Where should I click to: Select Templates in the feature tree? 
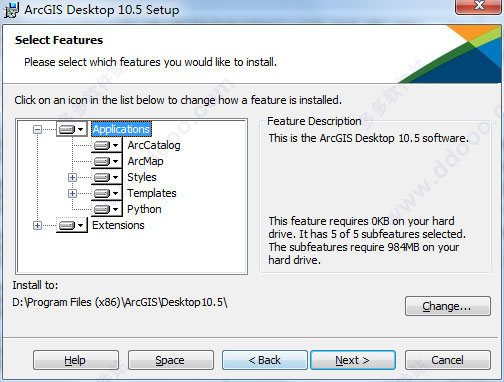152,193
